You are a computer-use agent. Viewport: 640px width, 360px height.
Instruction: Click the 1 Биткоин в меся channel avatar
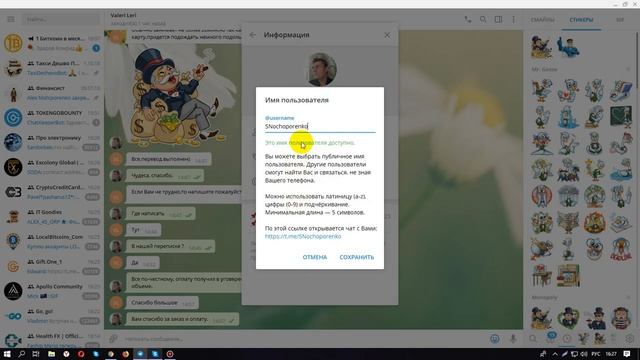pyautogui.click(x=13, y=43)
